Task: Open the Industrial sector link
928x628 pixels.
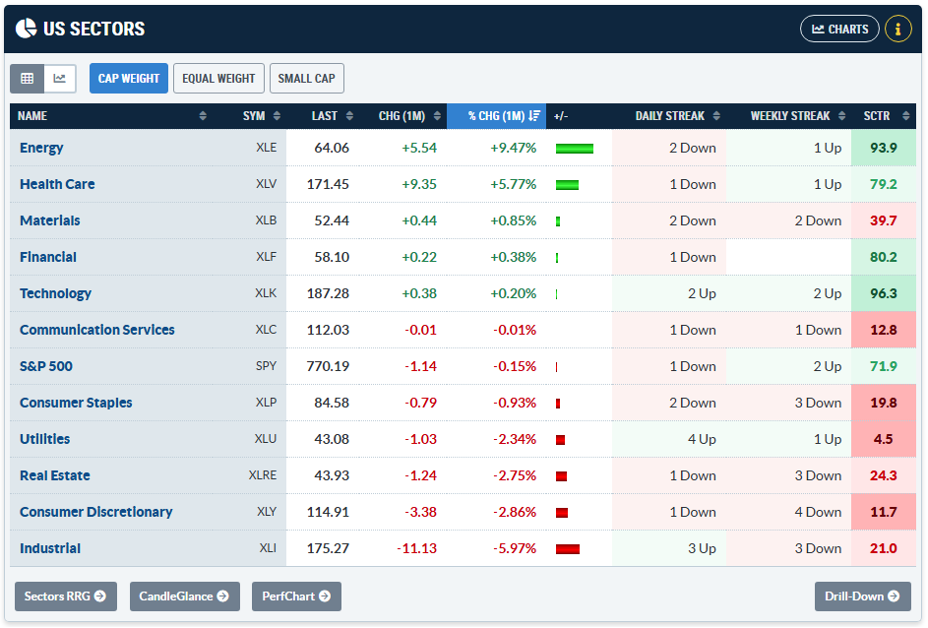Action: tap(50, 548)
